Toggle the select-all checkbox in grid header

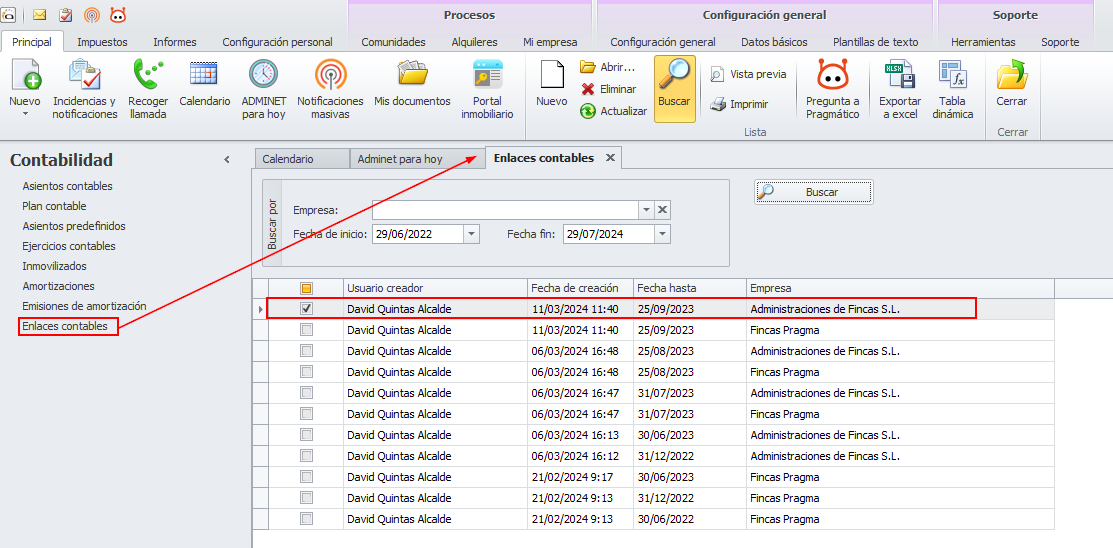[306, 288]
